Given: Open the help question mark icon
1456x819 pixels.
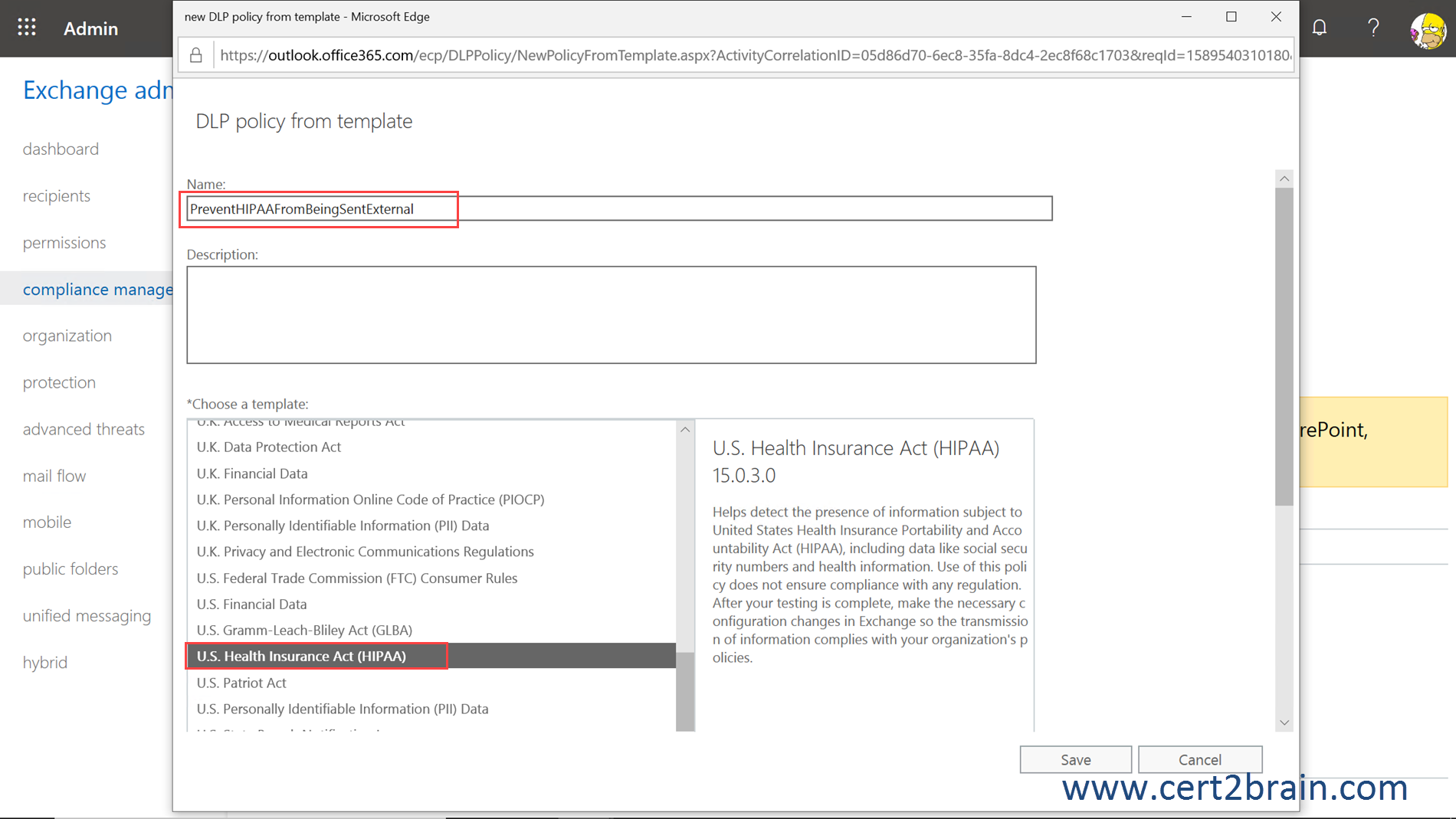Looking at the screenshot, I should tap(1373, 28).
